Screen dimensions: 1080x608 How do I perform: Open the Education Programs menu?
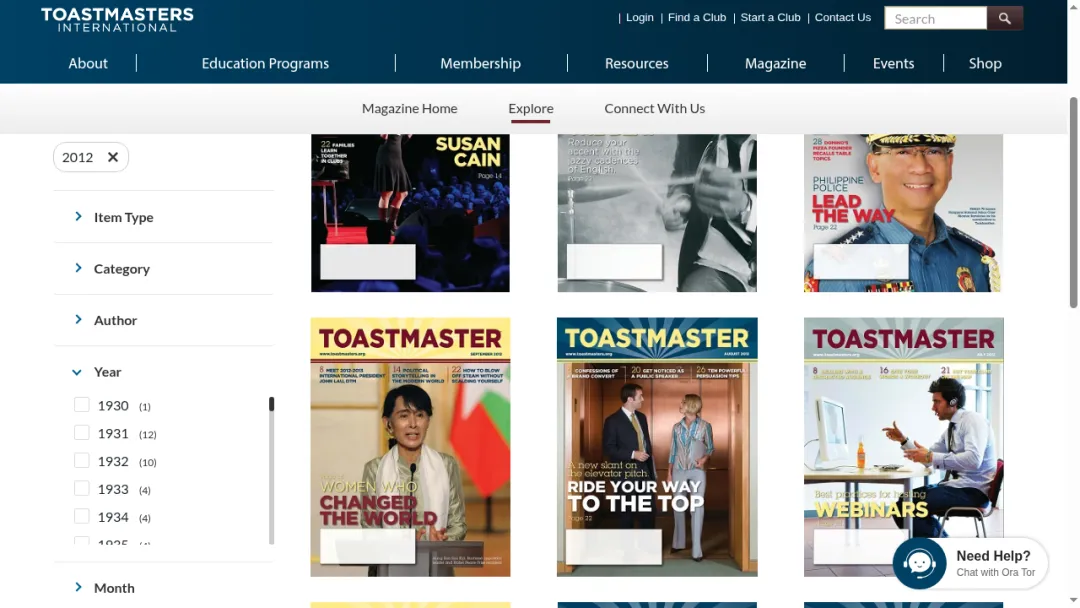click(x=265, y=63)
